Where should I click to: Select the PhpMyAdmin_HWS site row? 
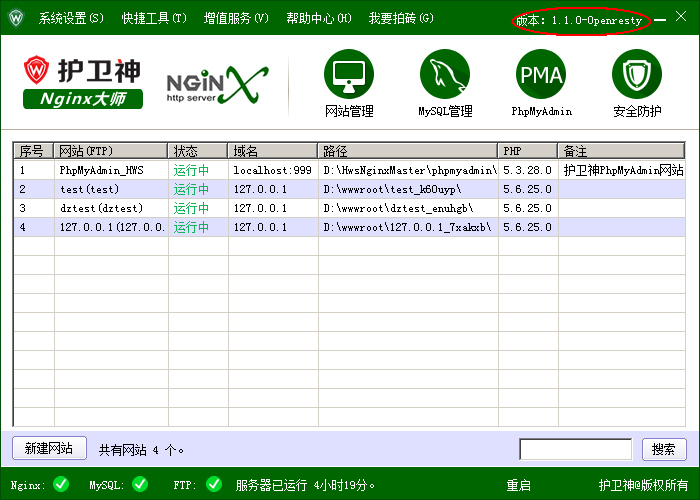350,170
